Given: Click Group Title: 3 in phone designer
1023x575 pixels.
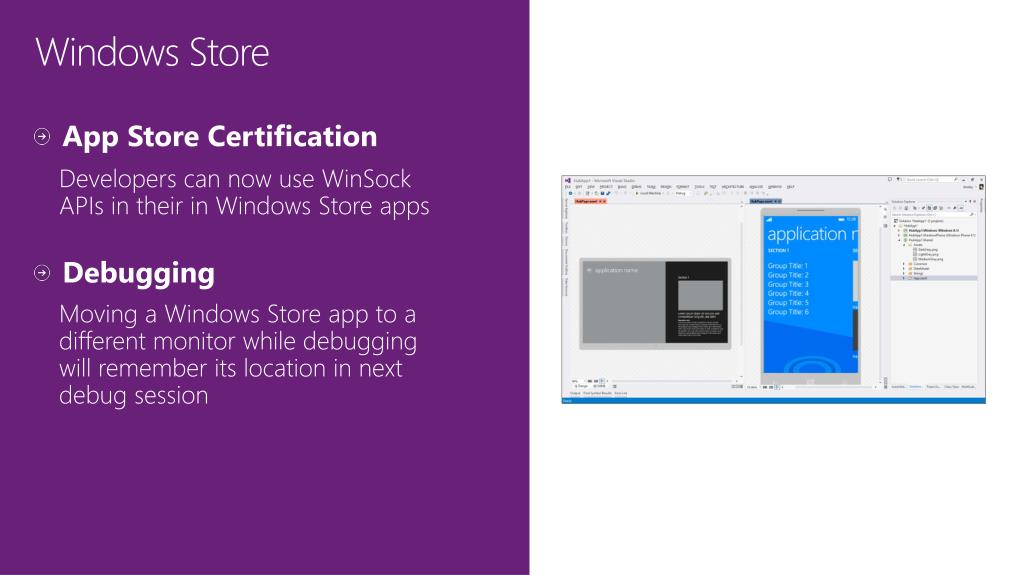Looking at the screenshot, I should point(788,284).
